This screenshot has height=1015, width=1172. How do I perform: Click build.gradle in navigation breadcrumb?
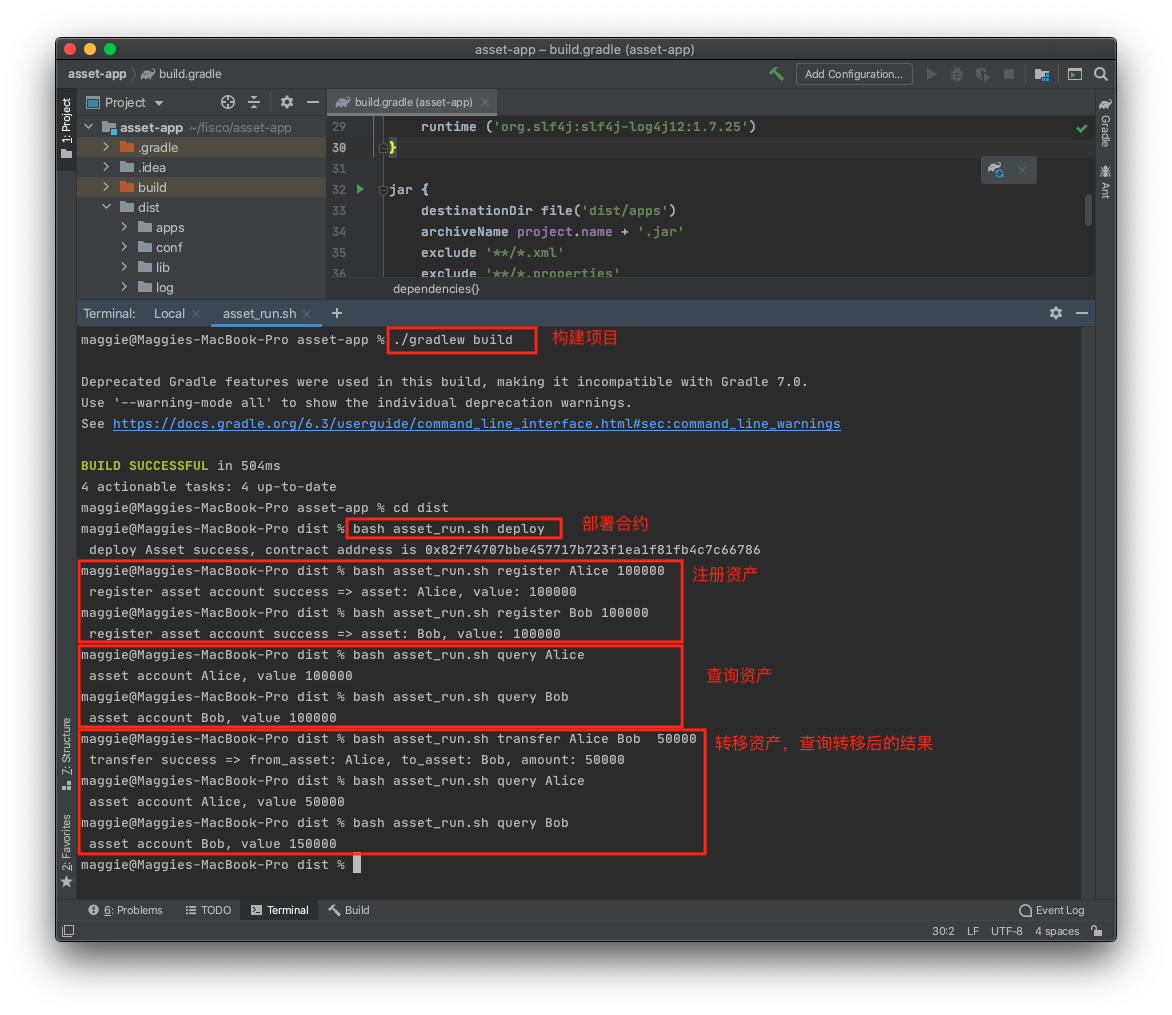point(182,74)
